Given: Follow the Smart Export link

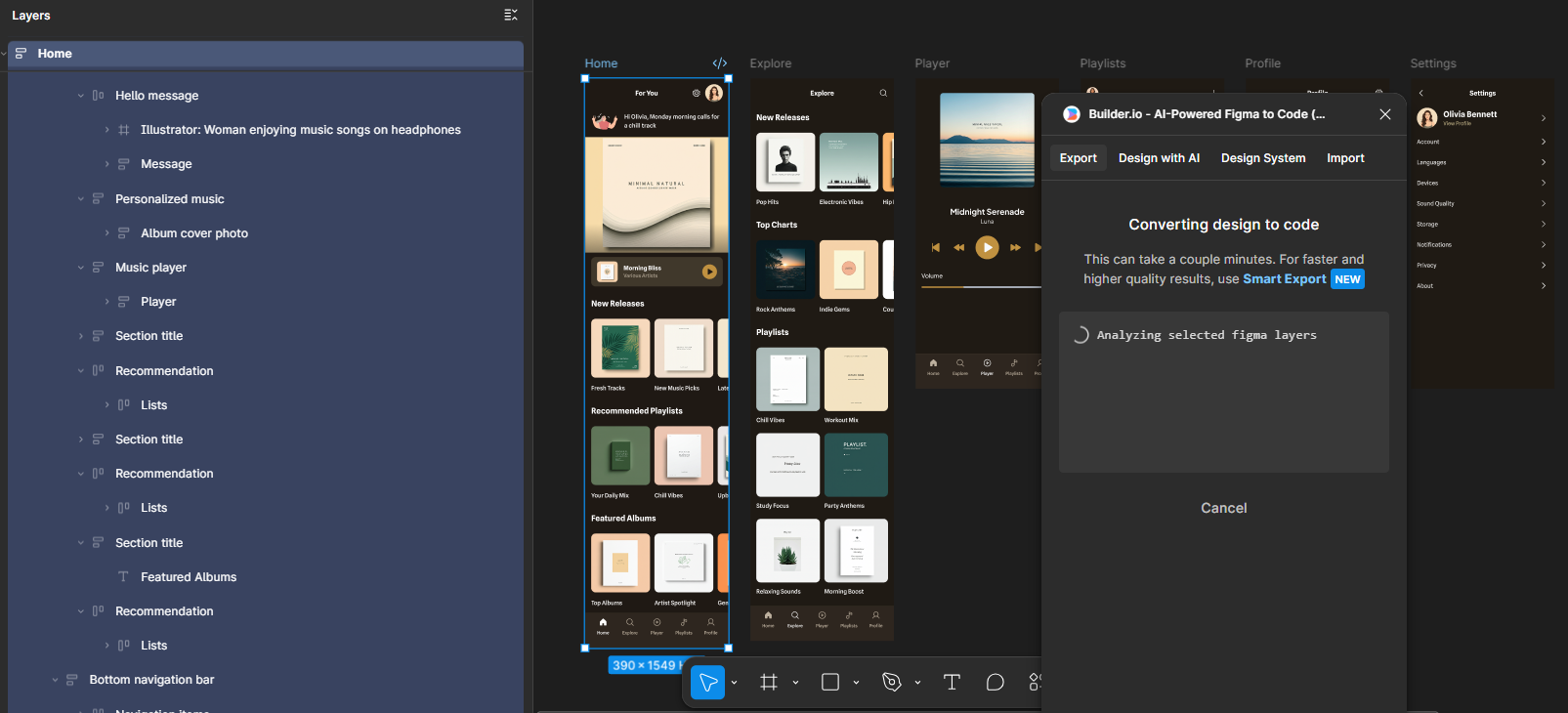Looking at the screenshot, I should coord(1284,279).
